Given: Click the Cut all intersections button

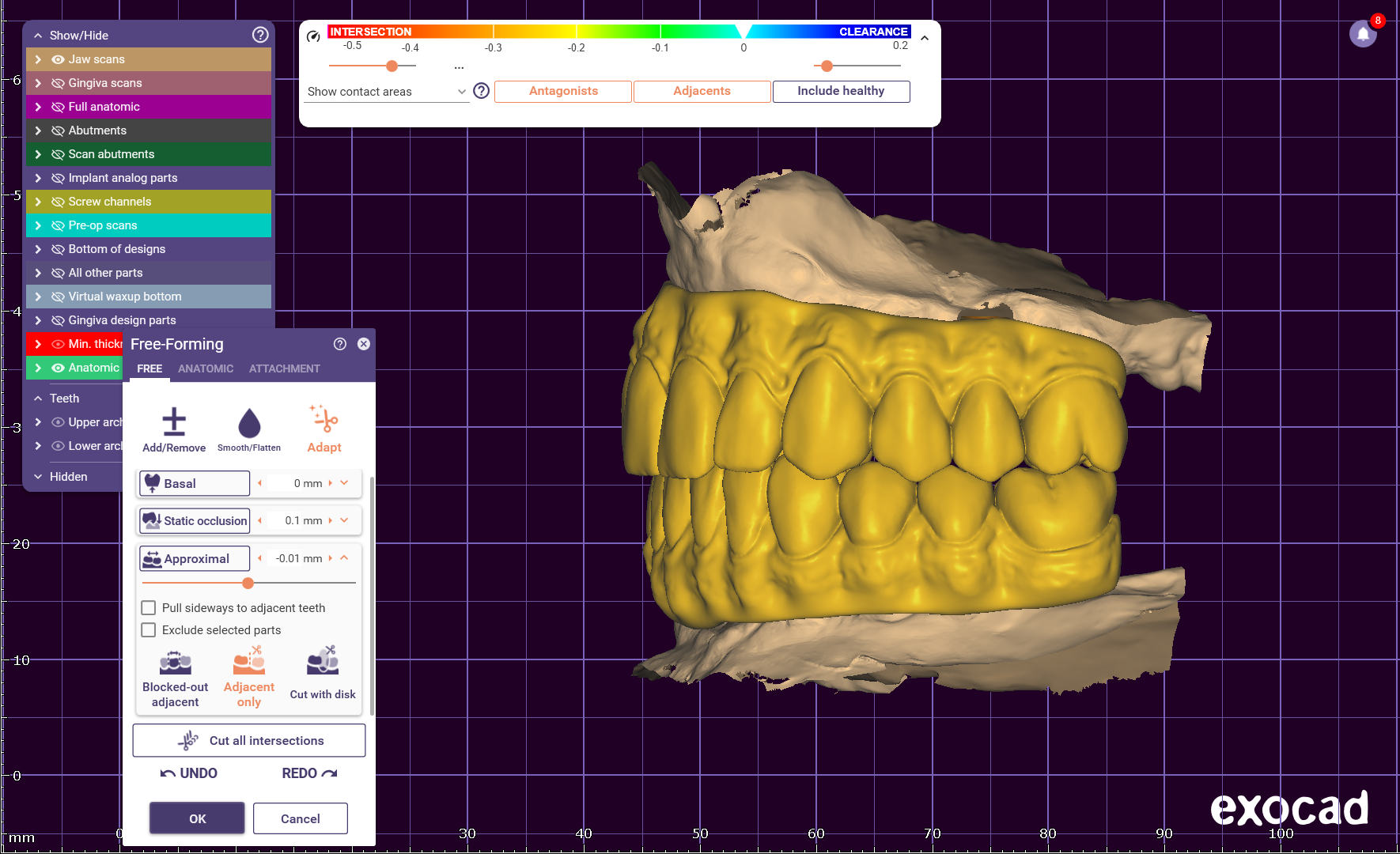Looking at the screenshot, I should point(249,741).
